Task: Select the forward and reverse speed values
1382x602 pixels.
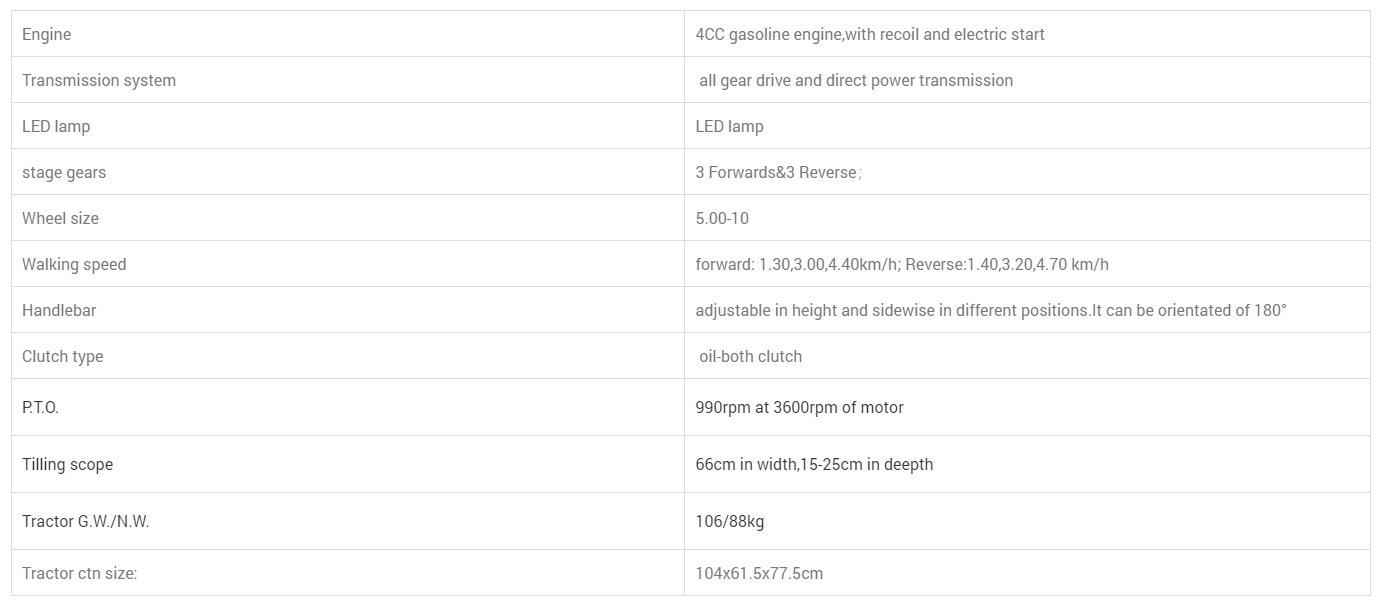Action: coord(902,264)
